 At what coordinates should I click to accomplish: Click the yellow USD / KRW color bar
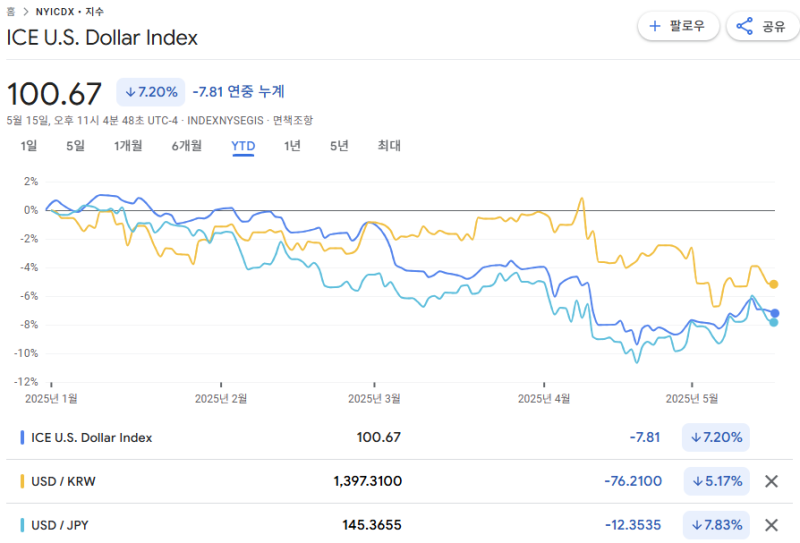22,481
